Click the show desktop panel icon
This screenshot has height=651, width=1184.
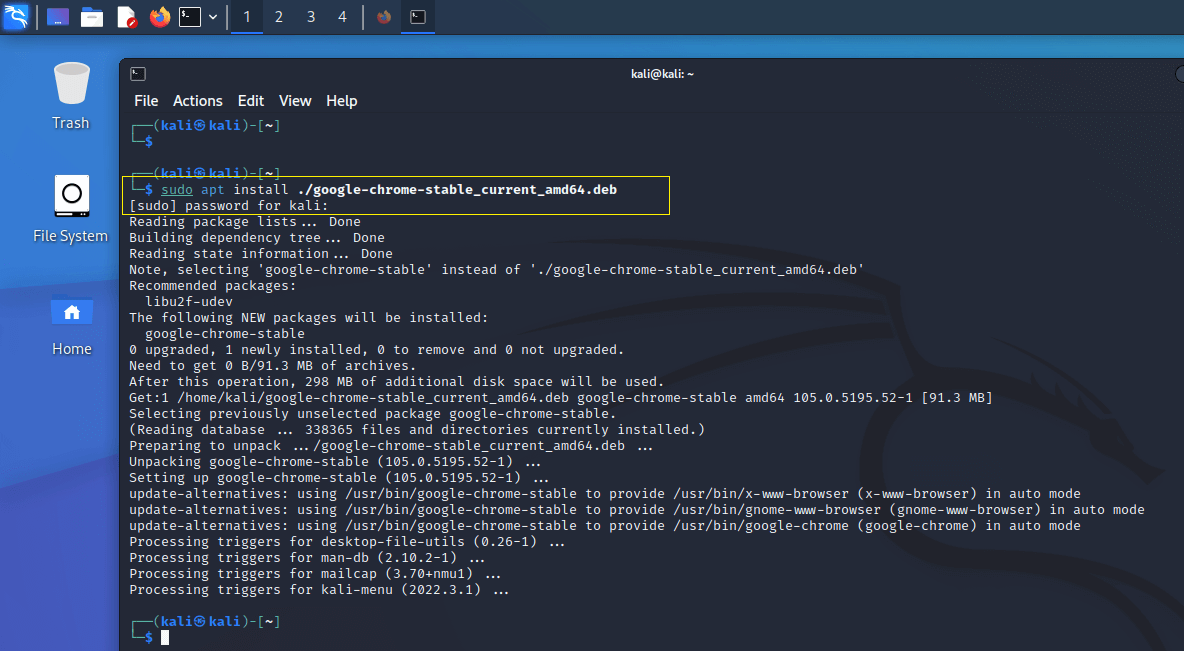[58, 17]
